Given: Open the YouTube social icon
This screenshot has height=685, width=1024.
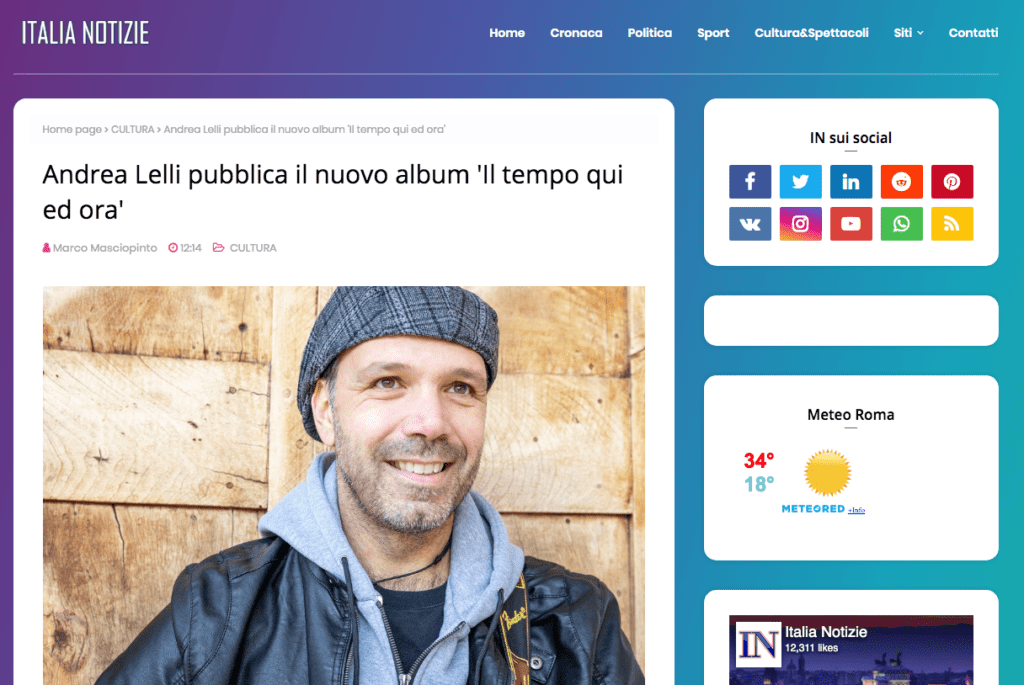Looking at the screenshot, I should (x=851, y=224).
